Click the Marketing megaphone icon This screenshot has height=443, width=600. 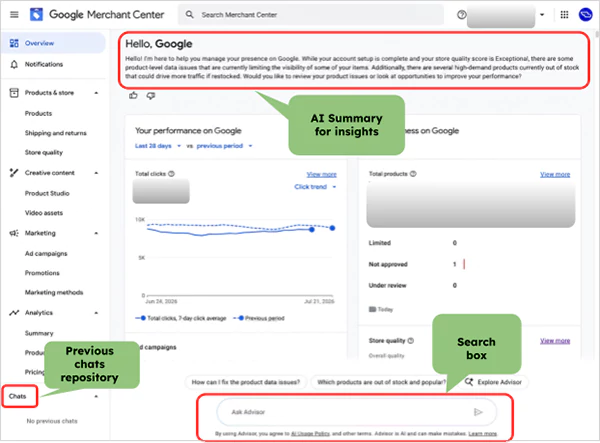tap(14, 233)
